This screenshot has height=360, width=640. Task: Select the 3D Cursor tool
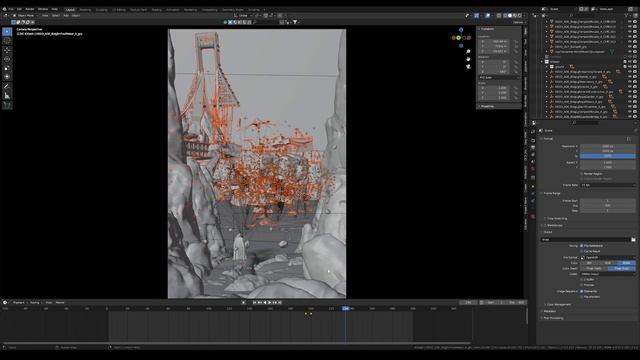pyautogui.click(x=7, y=41)
